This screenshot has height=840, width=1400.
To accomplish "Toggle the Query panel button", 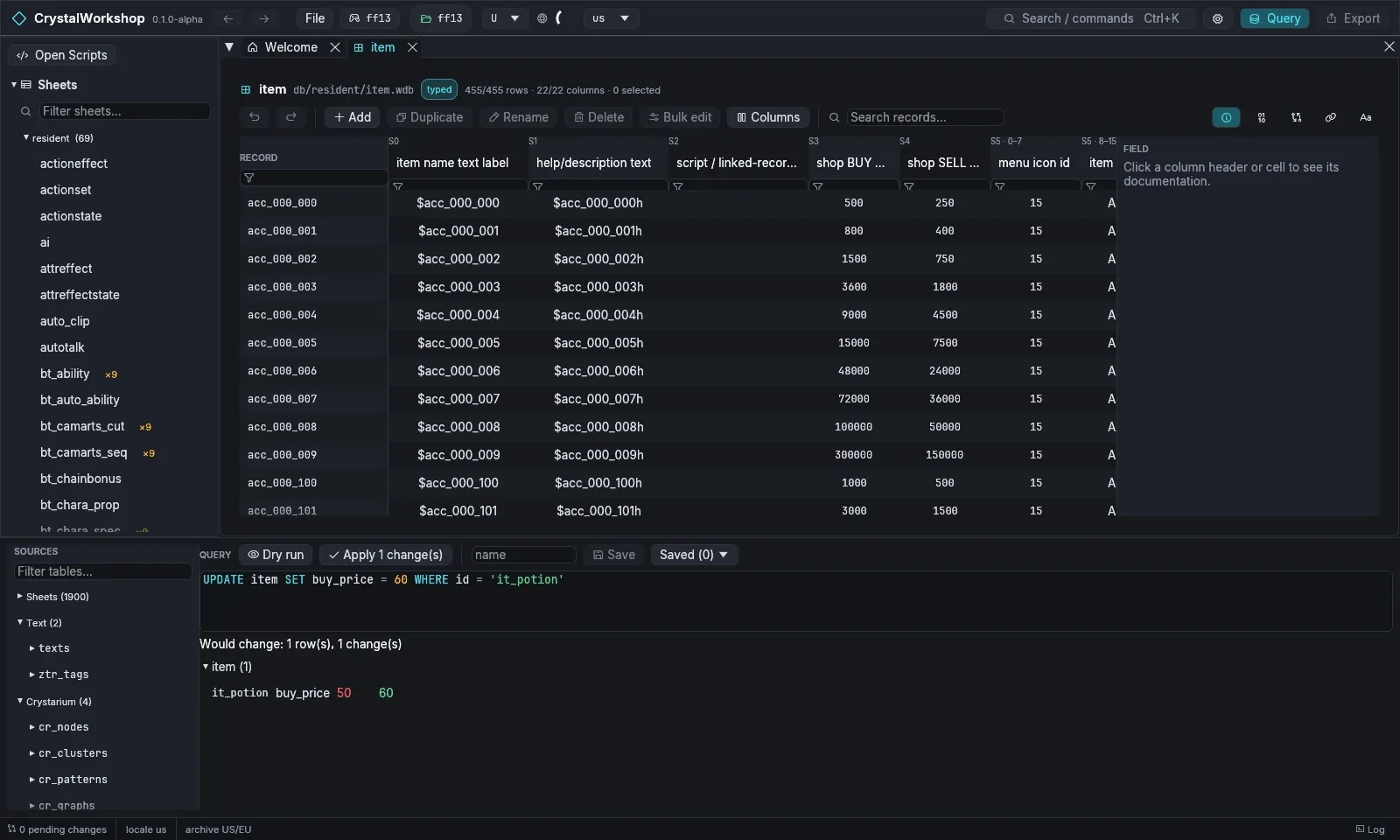I will click(1274, 18).
